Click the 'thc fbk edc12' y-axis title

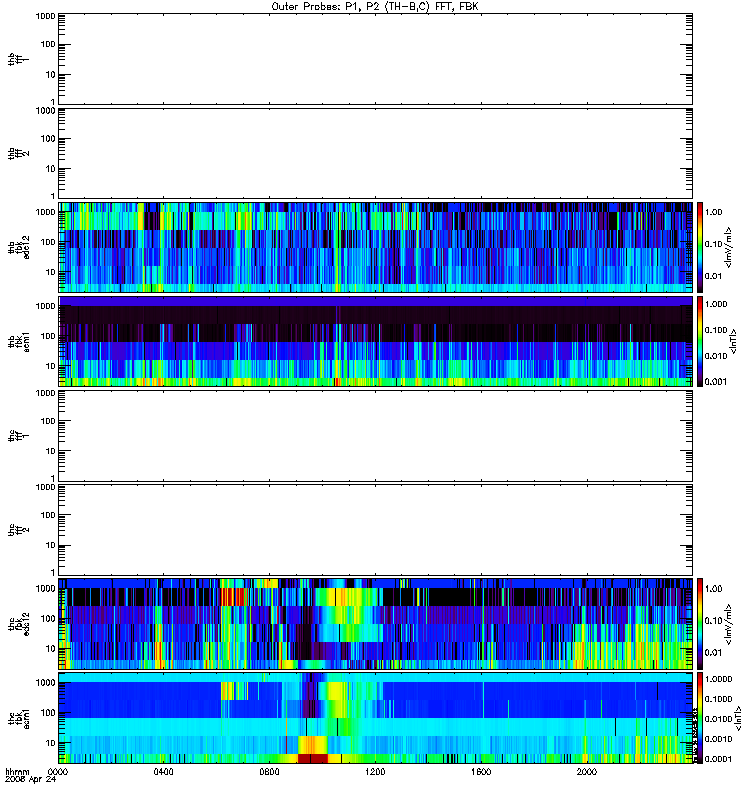[x=19, y=624]
